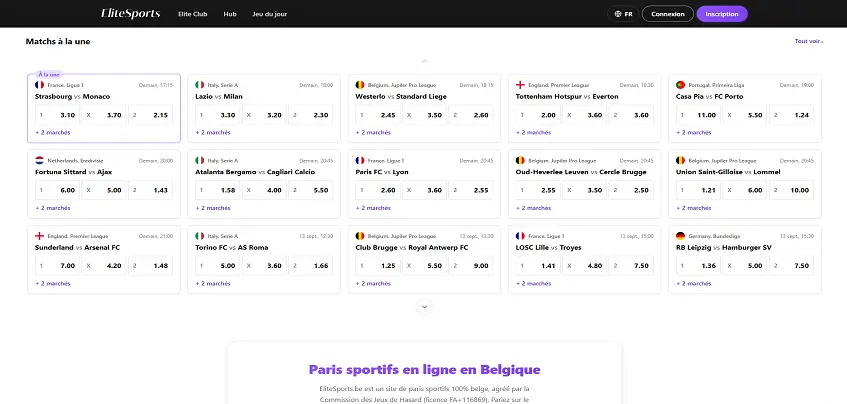Viewport: 847px width, 404px height.
Task: Choose AS Roma win at 1.66
Action: (x=311, y=266)
